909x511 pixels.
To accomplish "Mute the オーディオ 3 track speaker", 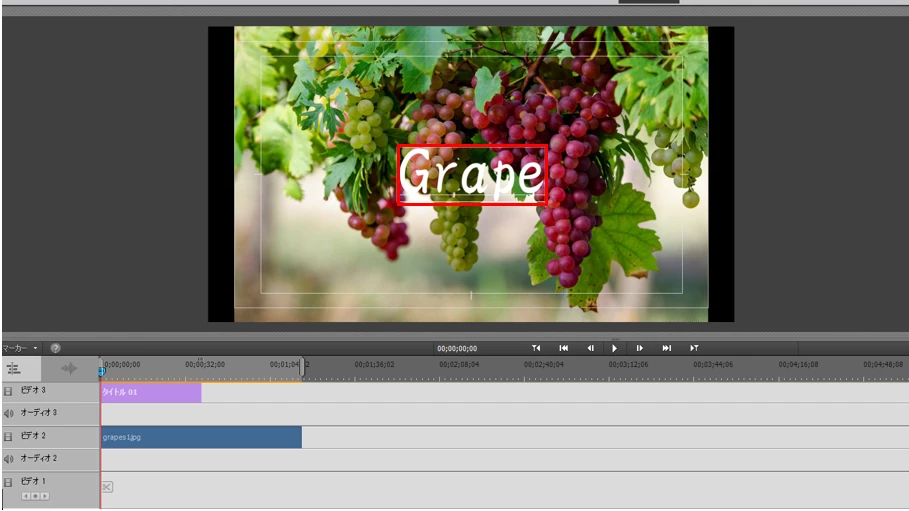I will [x=8, y=414].
